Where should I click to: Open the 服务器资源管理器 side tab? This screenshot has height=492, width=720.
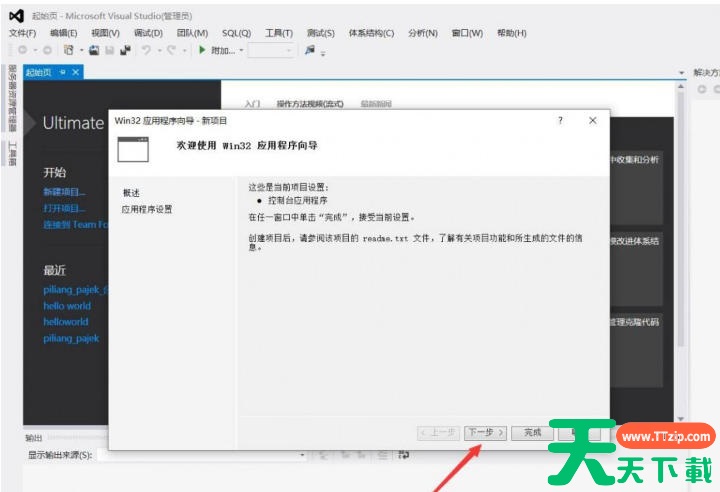(x=13, y=98)
